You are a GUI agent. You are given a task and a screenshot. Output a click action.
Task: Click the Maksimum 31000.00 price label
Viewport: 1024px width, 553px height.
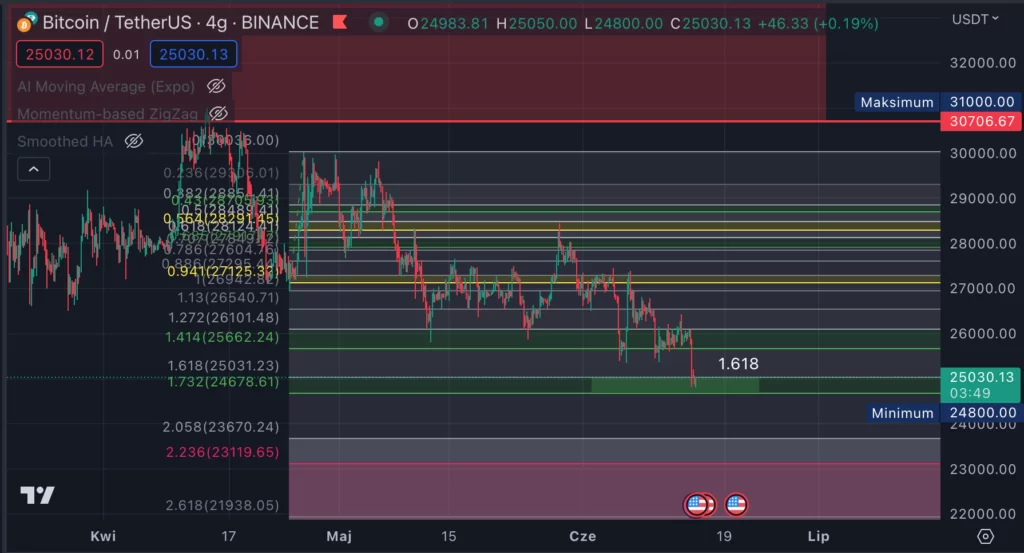[938, 102]
